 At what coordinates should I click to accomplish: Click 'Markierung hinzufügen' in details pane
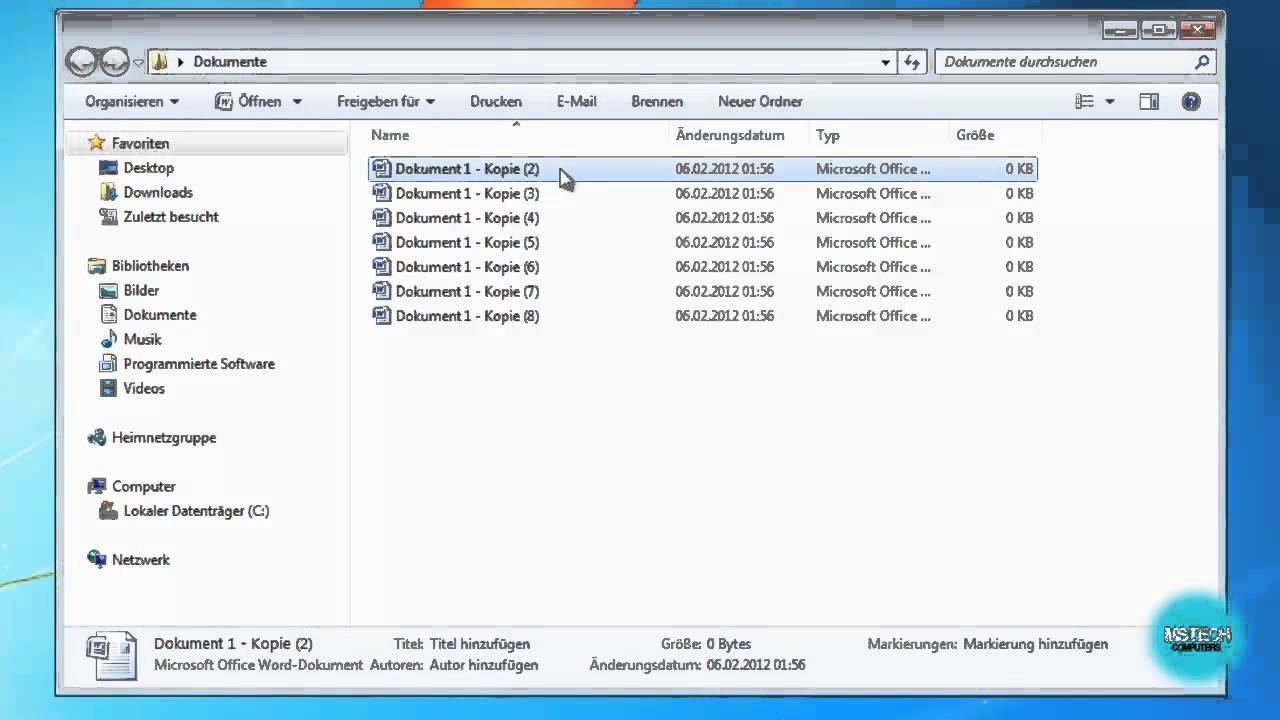1035,644
